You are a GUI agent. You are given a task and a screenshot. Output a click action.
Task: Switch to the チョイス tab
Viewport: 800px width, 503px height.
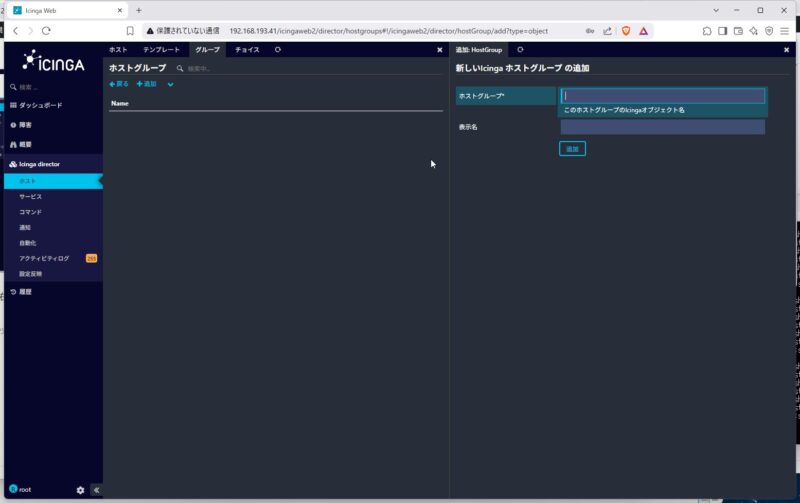coord(247,49)
